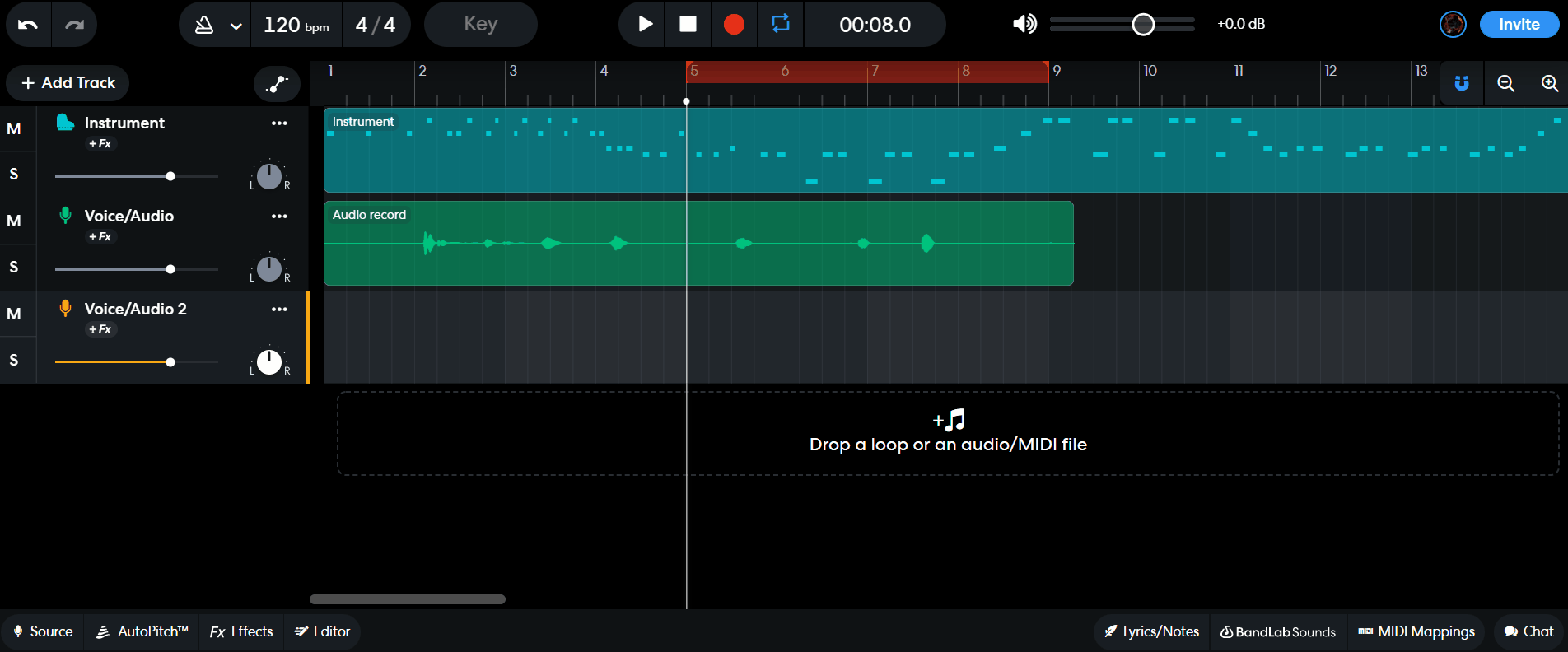The width and height of the screenshot is (1568, 652).
Task: Click the Voice/Audio 2 pan knob
Action: point(269,362)
